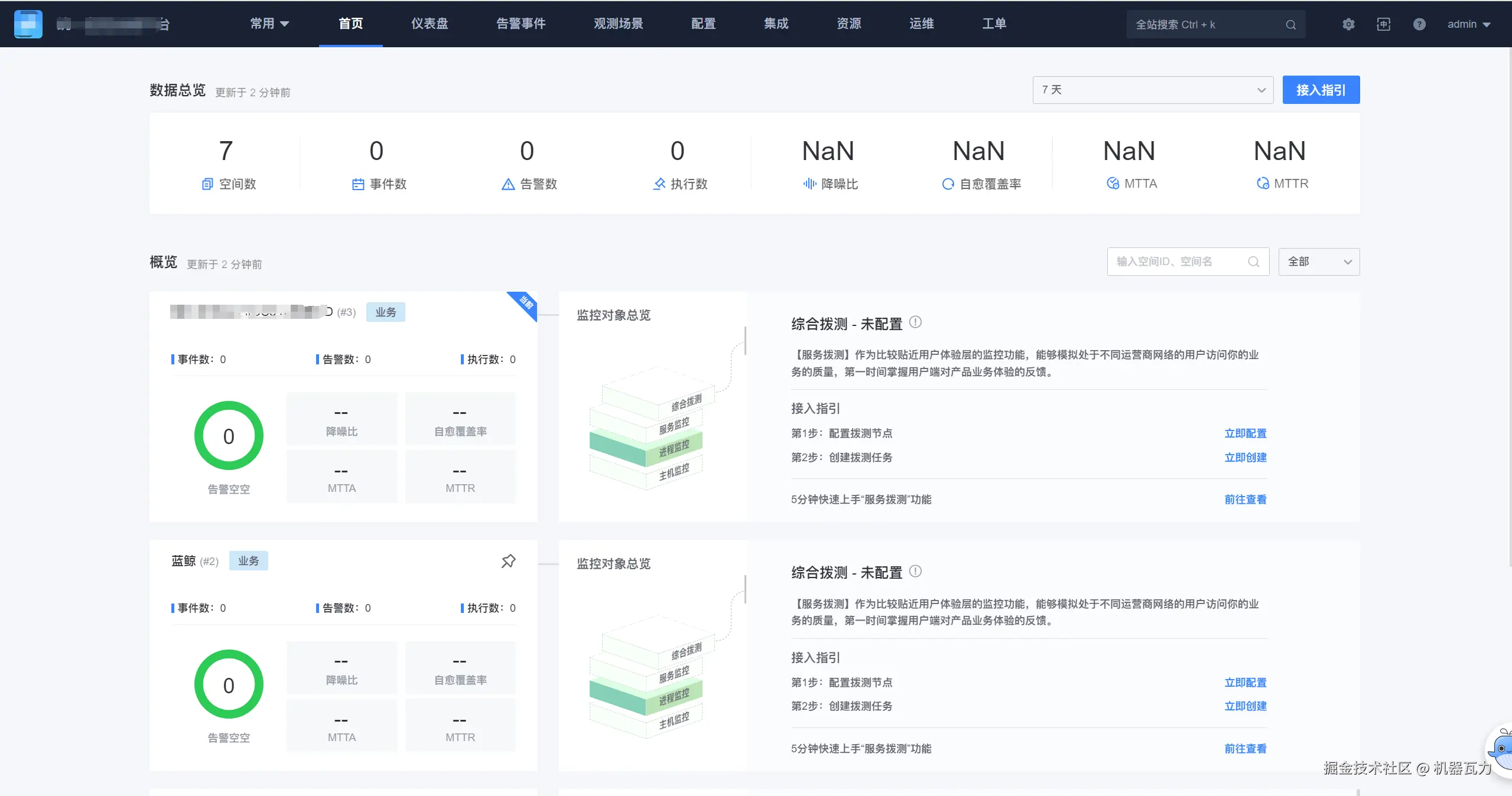Click the 接入指引 button
The height and width of the screenshot is (796, 1512).
point(1321,90)
